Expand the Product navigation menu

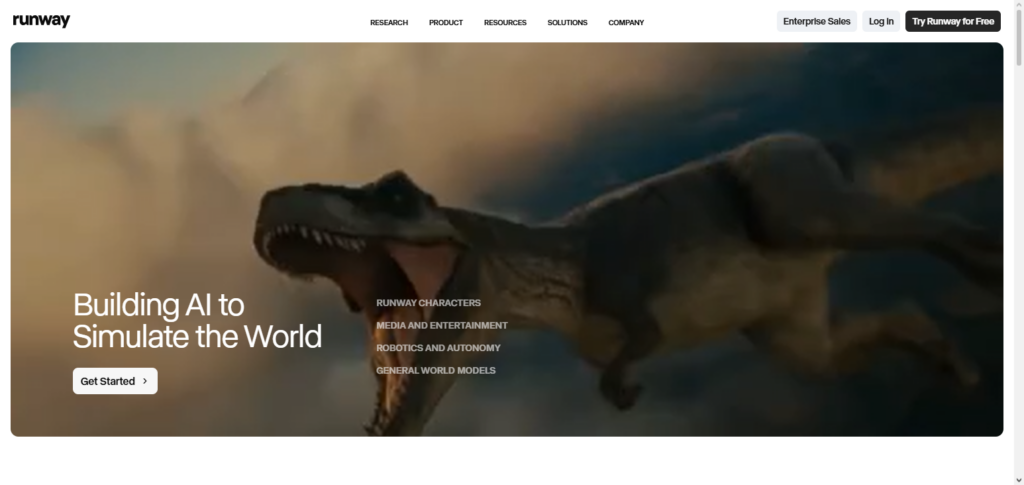tap(446, 22)
